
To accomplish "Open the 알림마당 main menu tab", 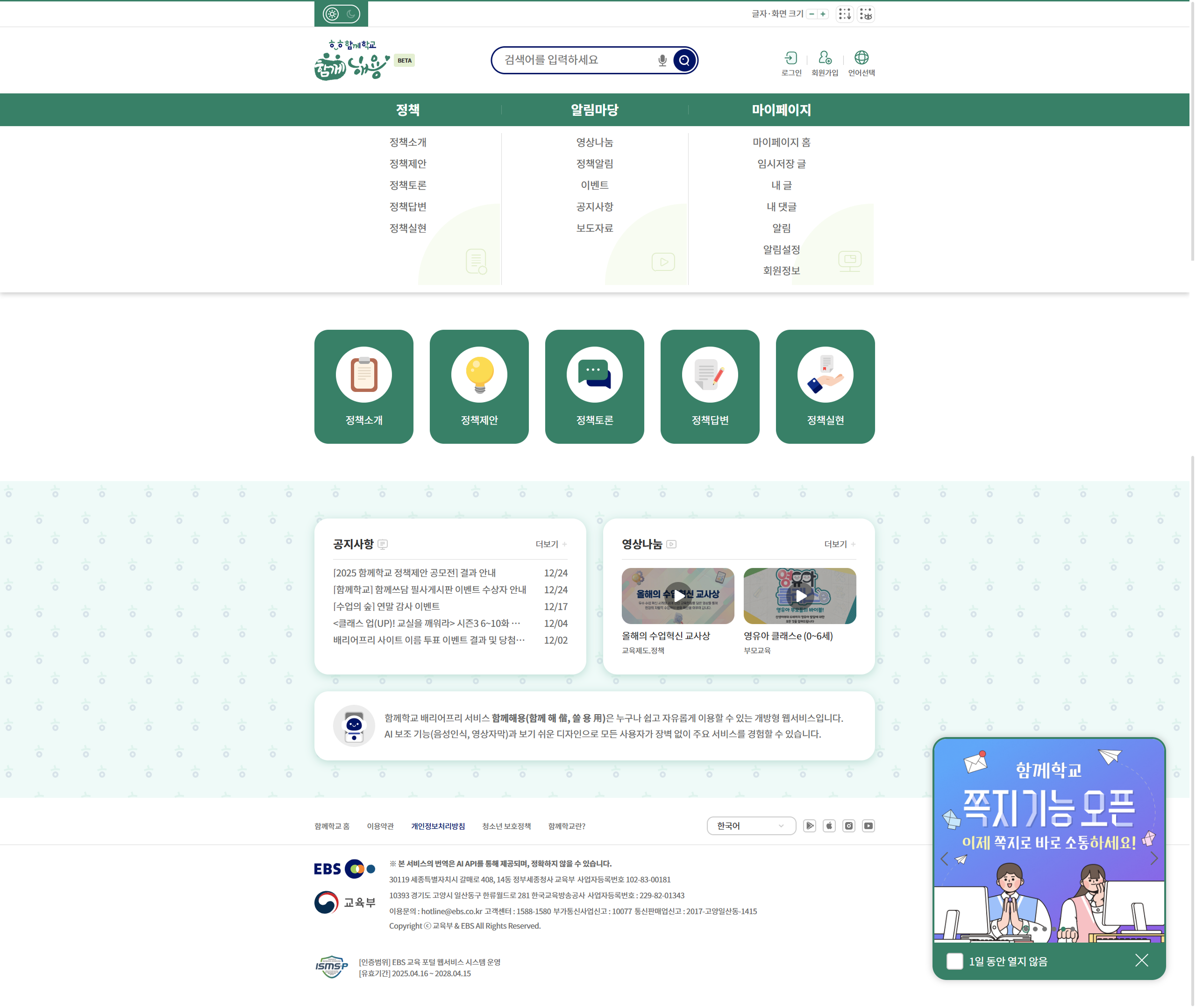I will pos(594,110).
